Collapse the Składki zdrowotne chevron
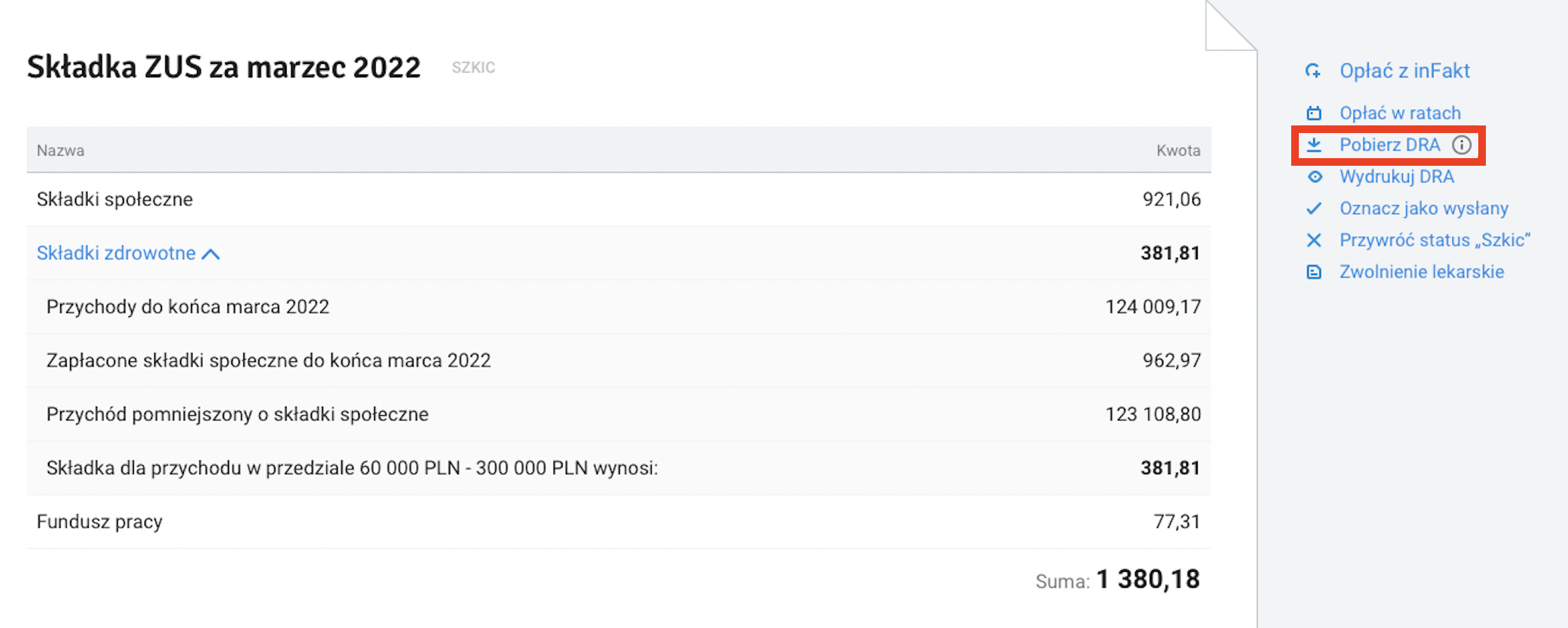The image size is (1568, 628). [x=211, y=254]
